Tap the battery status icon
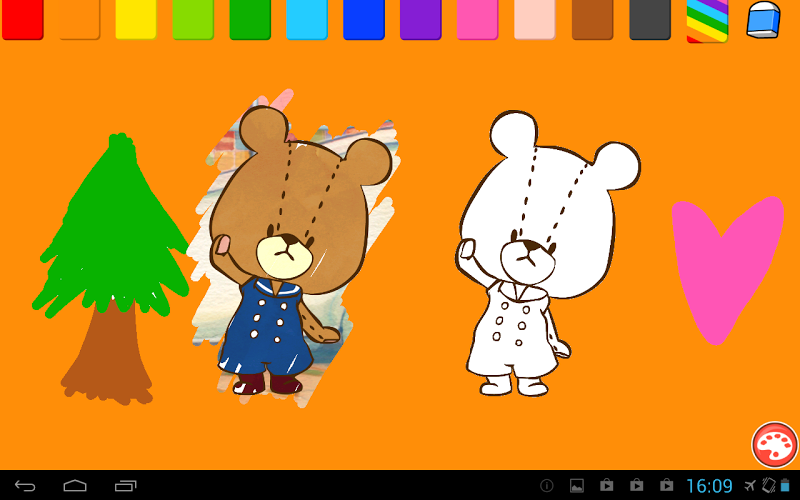 pos(785,485)
